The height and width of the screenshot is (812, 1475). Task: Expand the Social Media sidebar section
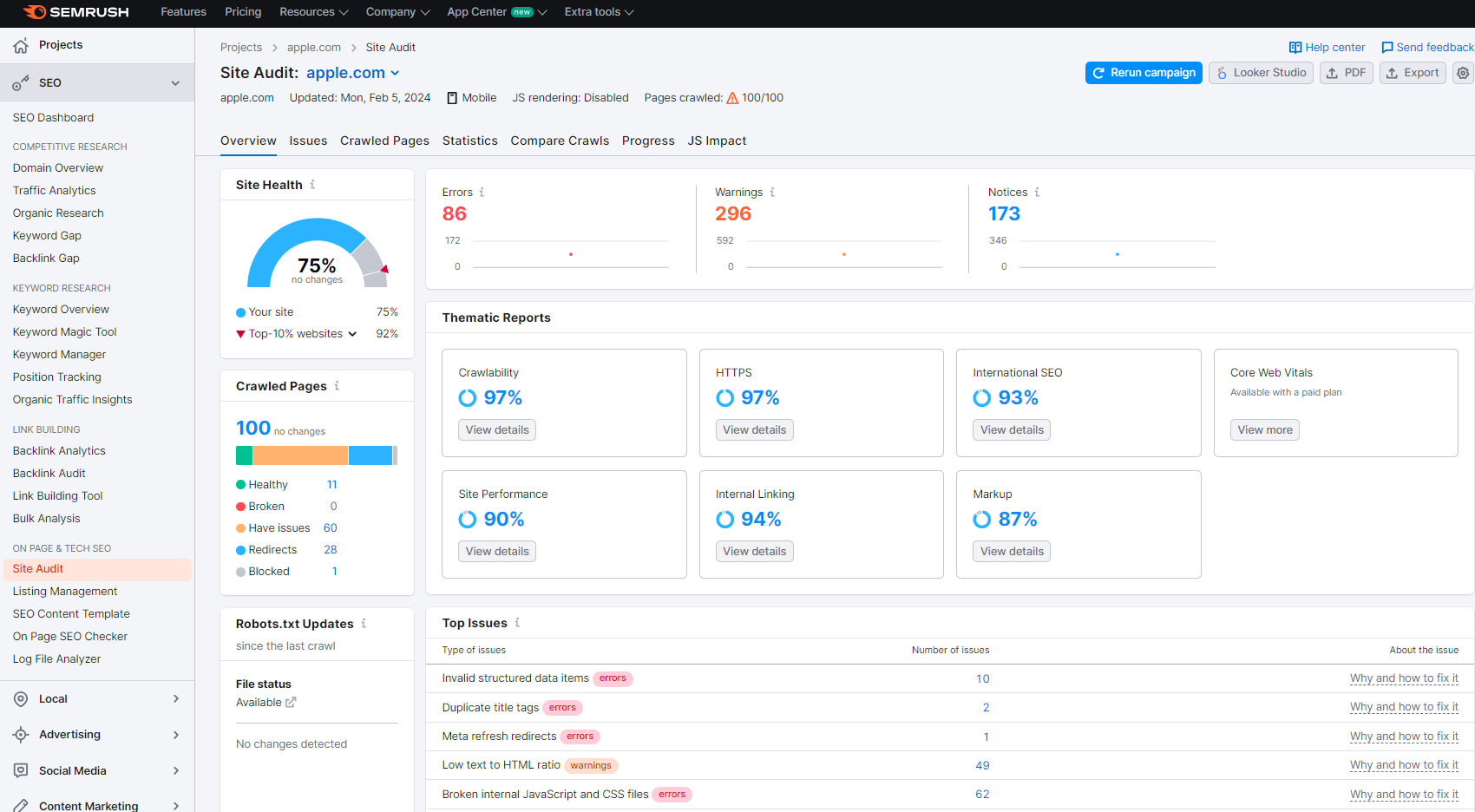[176, 770]
